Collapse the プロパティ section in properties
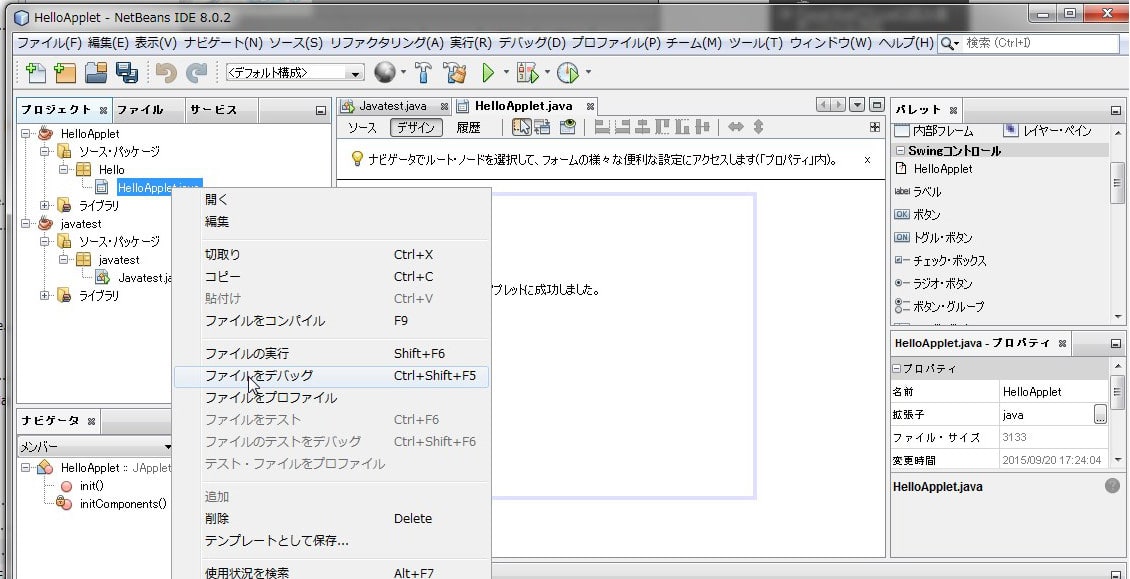1130x579 pixels. 897,369
